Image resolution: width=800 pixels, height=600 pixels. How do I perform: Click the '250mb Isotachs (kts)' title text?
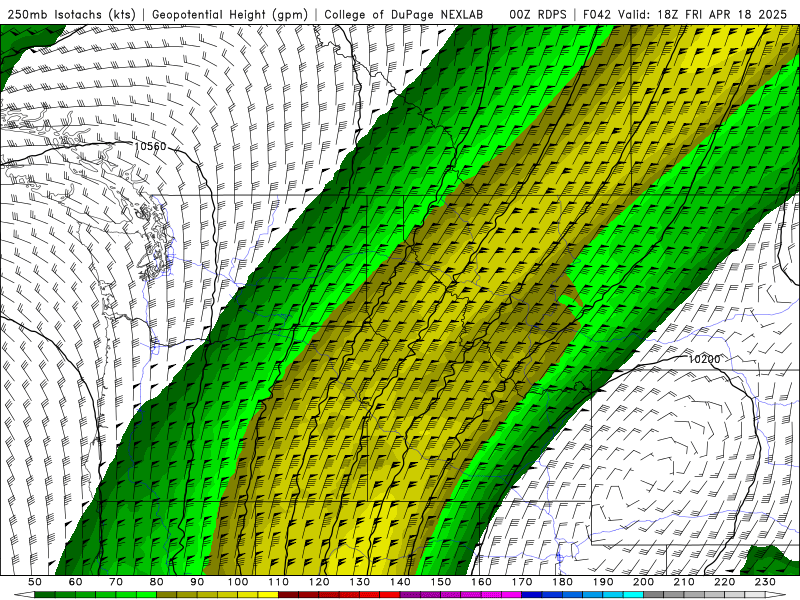coord(71,14)
